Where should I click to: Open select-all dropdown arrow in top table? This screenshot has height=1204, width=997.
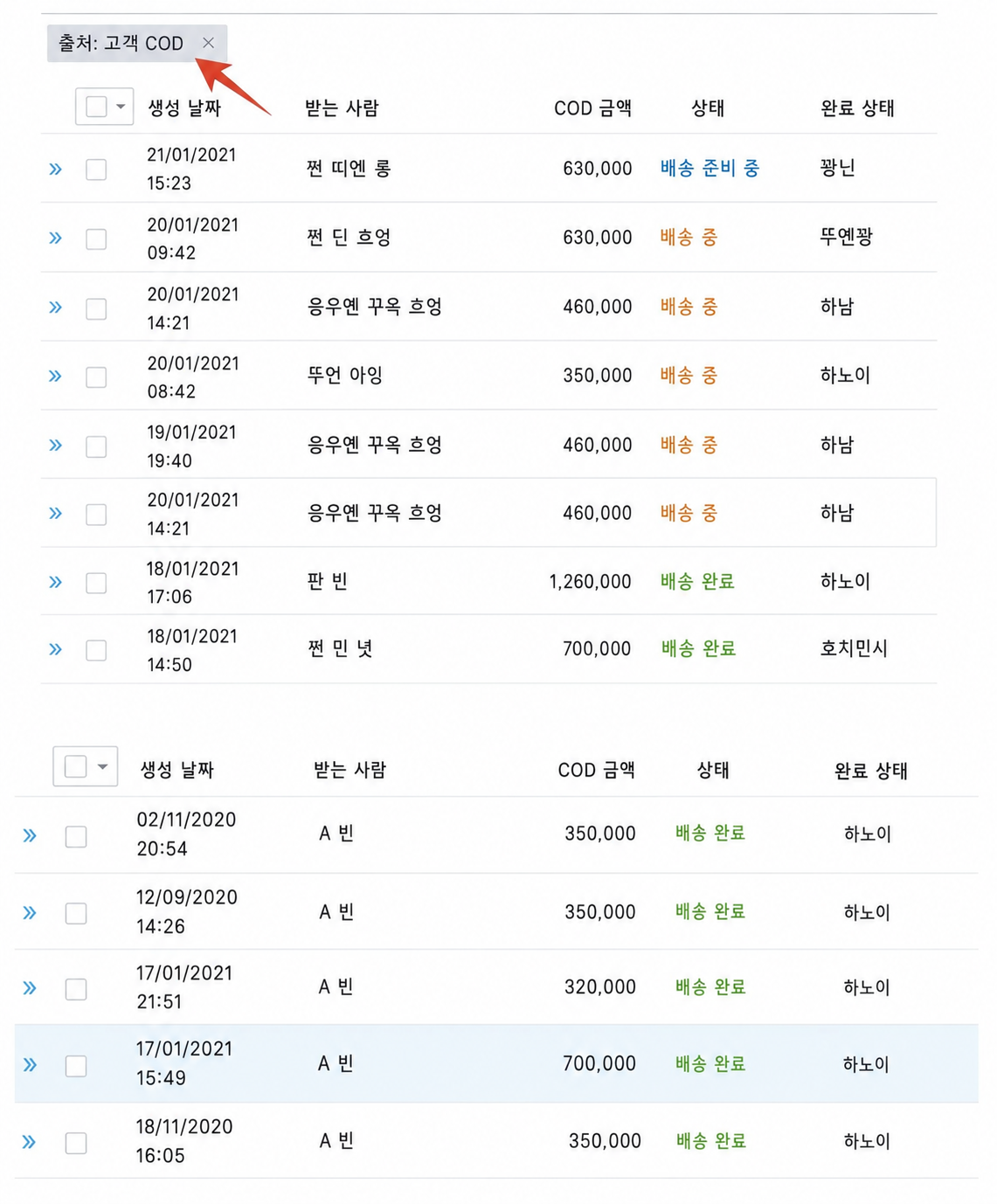click(121, 107)
